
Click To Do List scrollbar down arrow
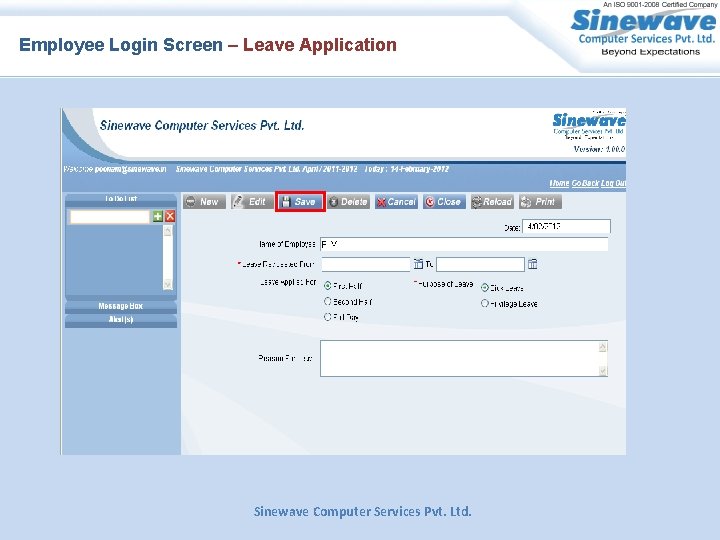(168, 284)
